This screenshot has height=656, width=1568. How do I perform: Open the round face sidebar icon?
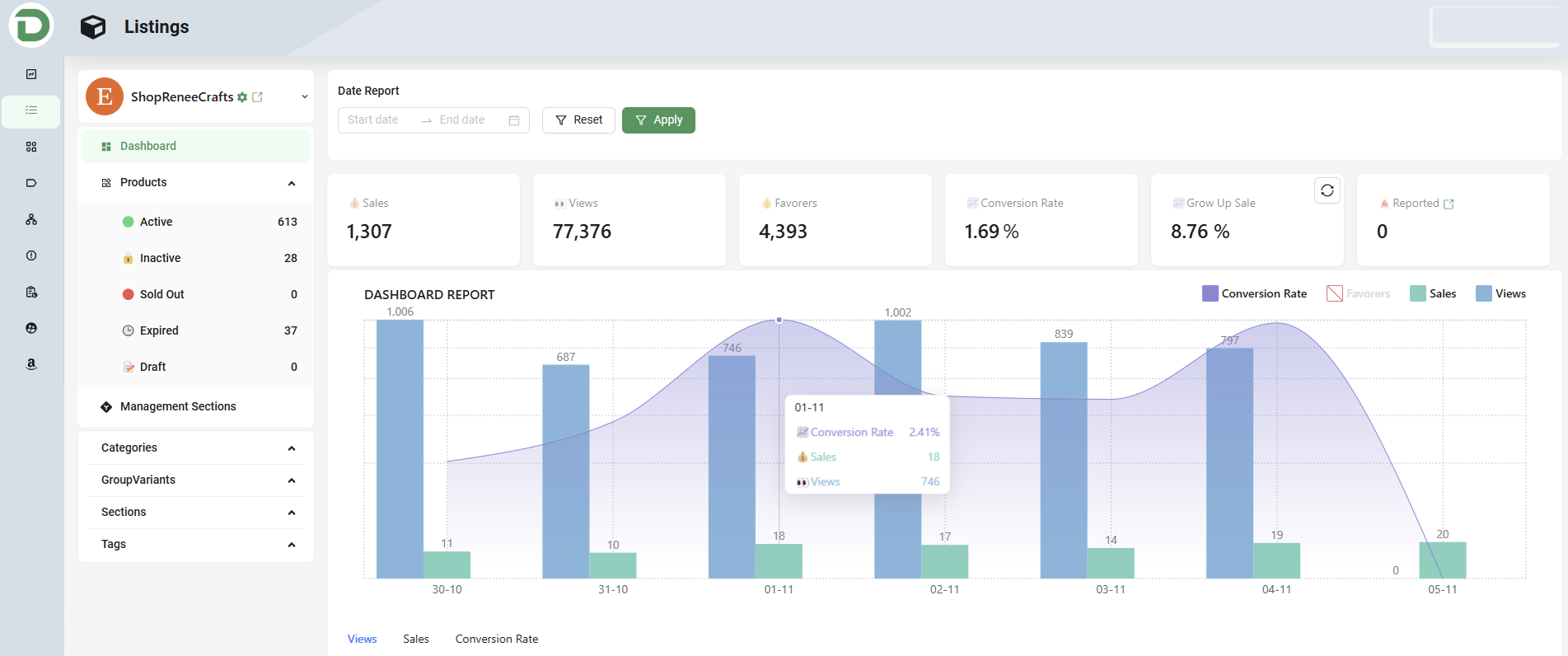pyautogui.click(x=31, y=328)
